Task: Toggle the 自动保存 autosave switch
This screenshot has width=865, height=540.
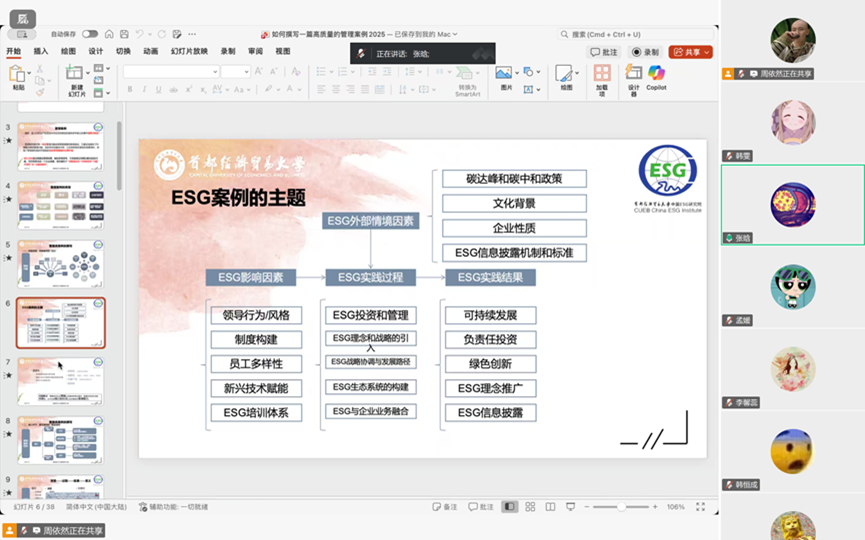Action: (x=89, y=34)
